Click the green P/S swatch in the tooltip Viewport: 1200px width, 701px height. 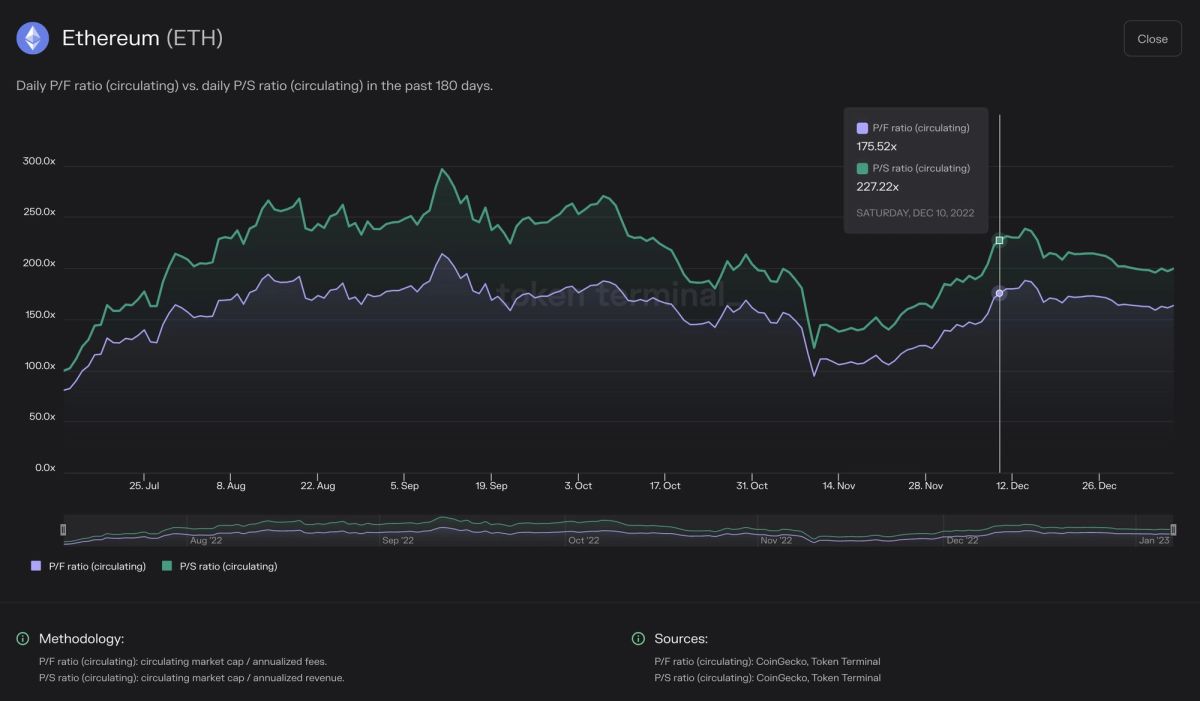click(862, 168)
